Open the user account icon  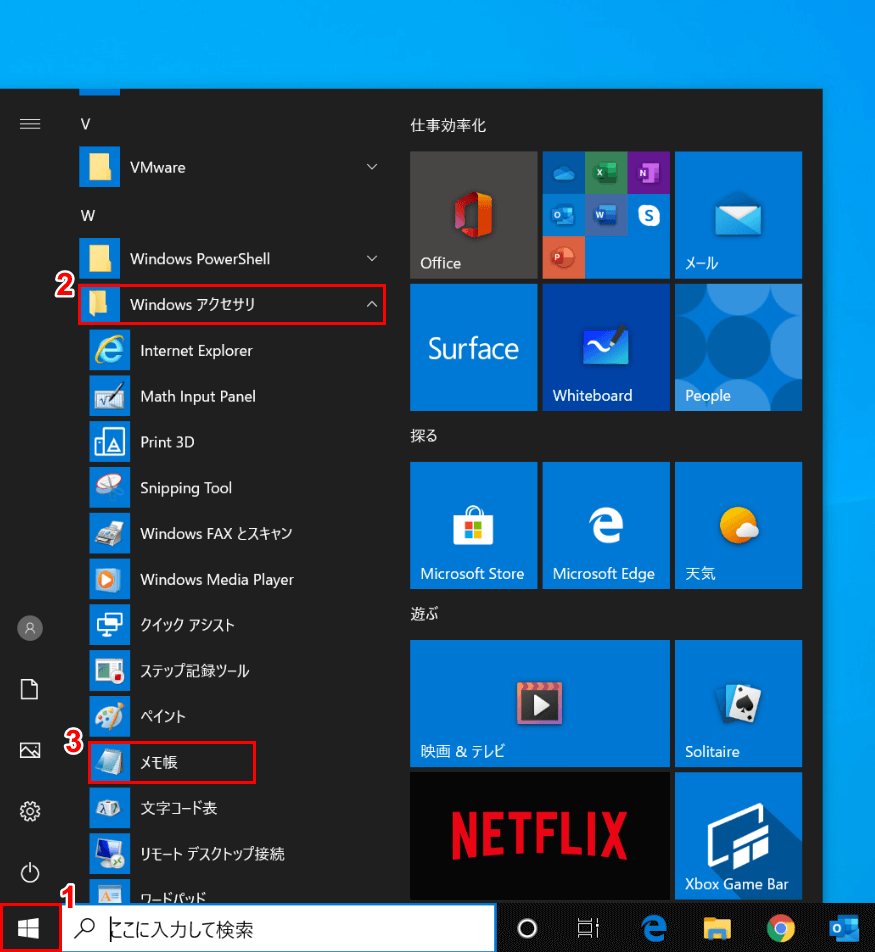coord(30,628)
